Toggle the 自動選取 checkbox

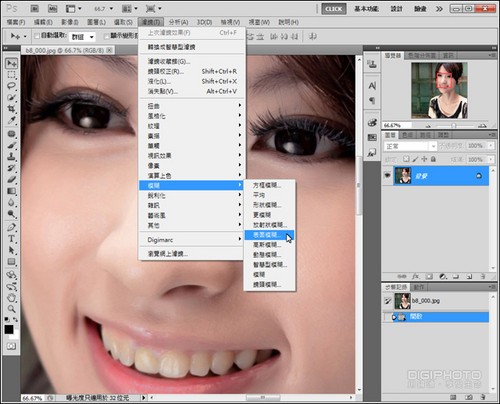click(37, 36)
